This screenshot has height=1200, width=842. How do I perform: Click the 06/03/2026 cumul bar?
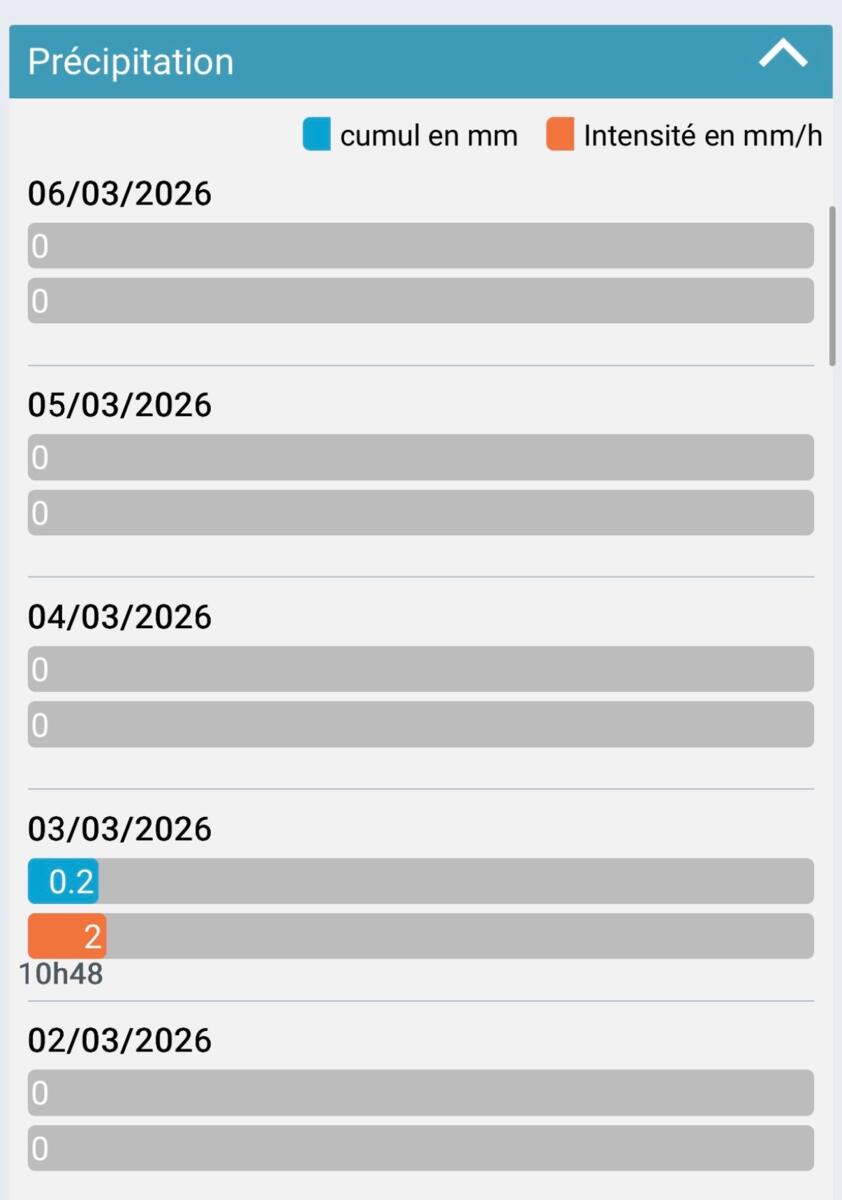point(420,246)
